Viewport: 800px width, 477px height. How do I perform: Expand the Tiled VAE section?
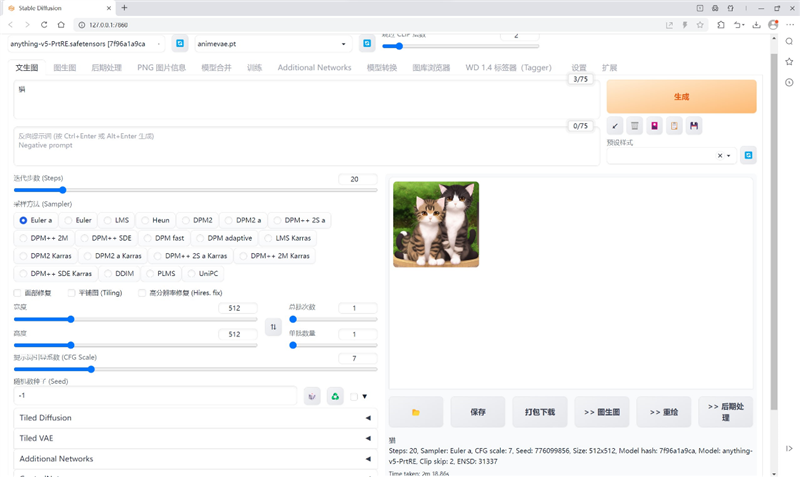tap(195, 438)
